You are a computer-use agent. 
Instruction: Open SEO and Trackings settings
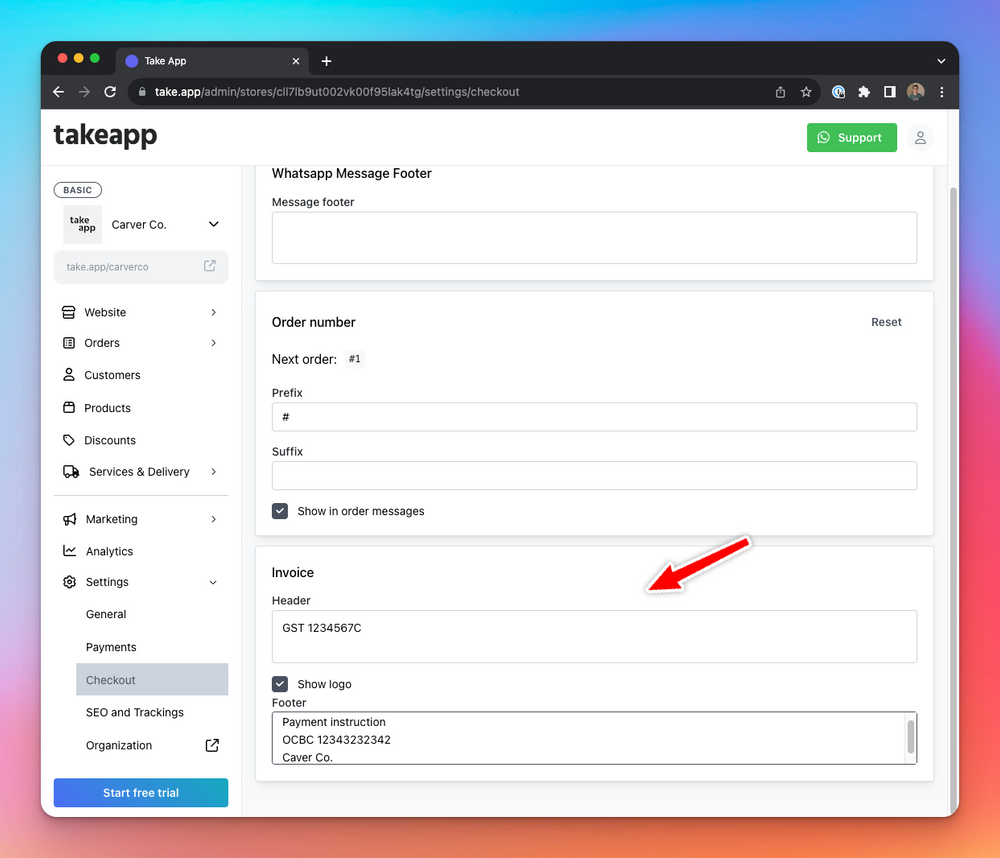pyautogui.click(x=135, y=713)
